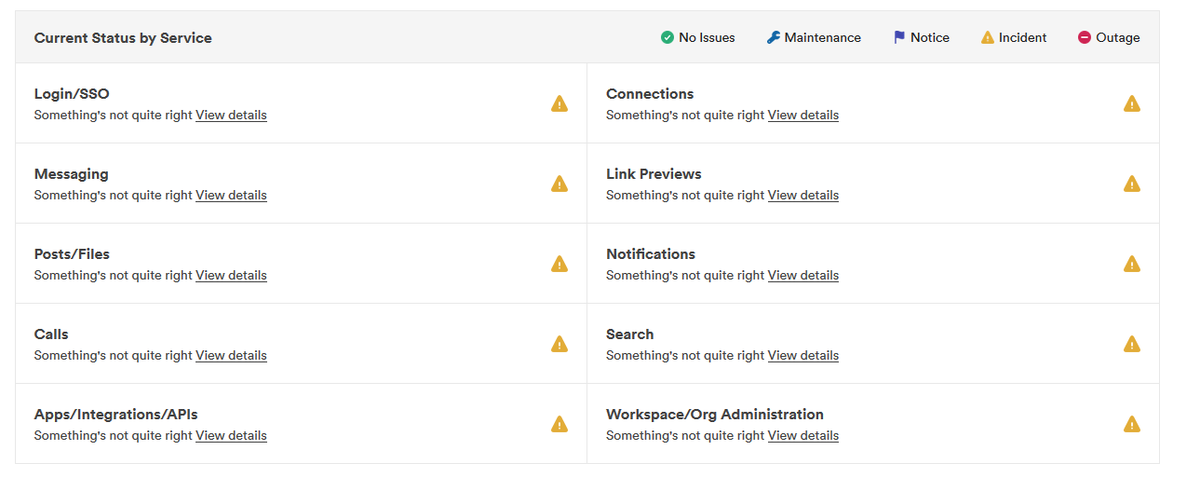This screenshot has width=1200, height=491.
Task: Click the green No Issues legend icon
Action: [667, 38]
